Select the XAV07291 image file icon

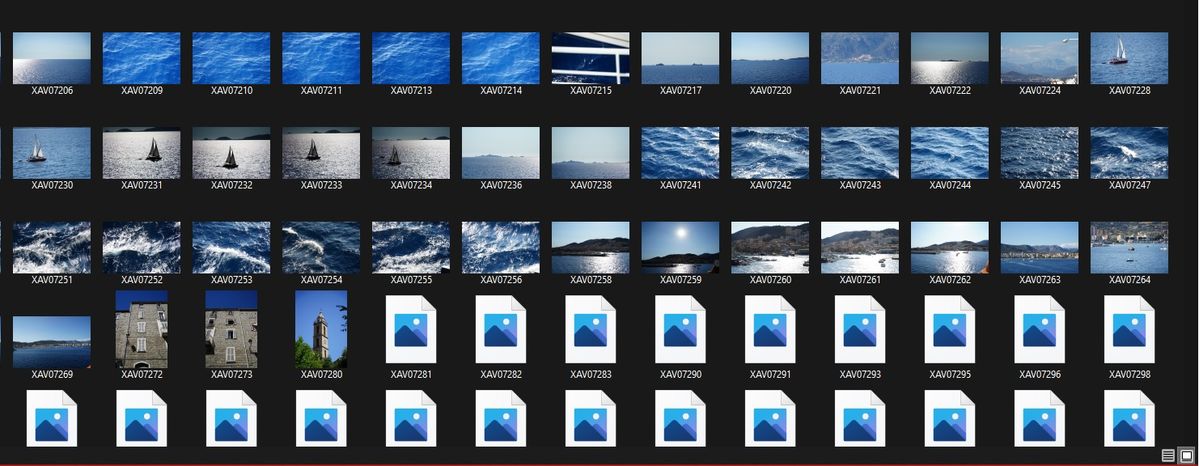770,329
